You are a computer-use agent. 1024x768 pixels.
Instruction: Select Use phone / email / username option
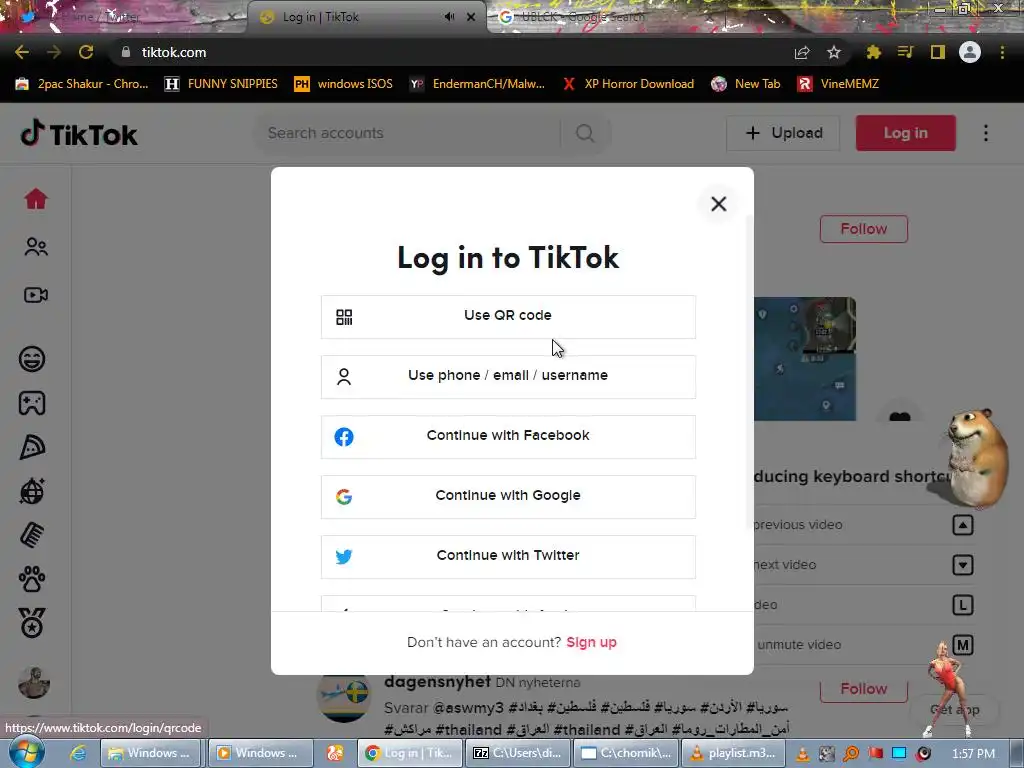coord(508,377)
